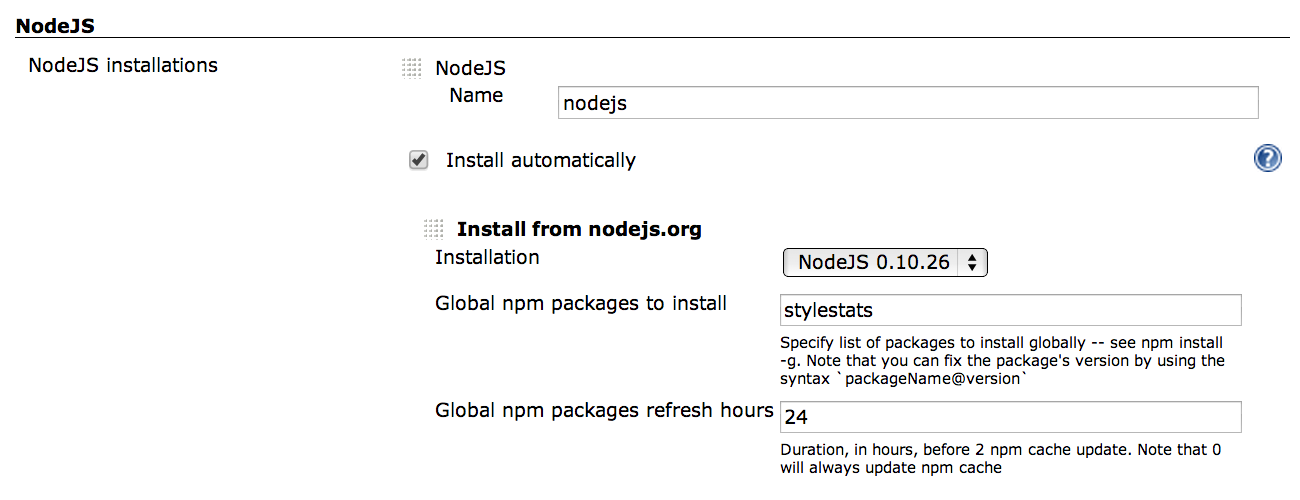Click the stylestats packages input field
This screenshot has height=500, width=1300.
pyautogui.click(x=1010, y=310)
